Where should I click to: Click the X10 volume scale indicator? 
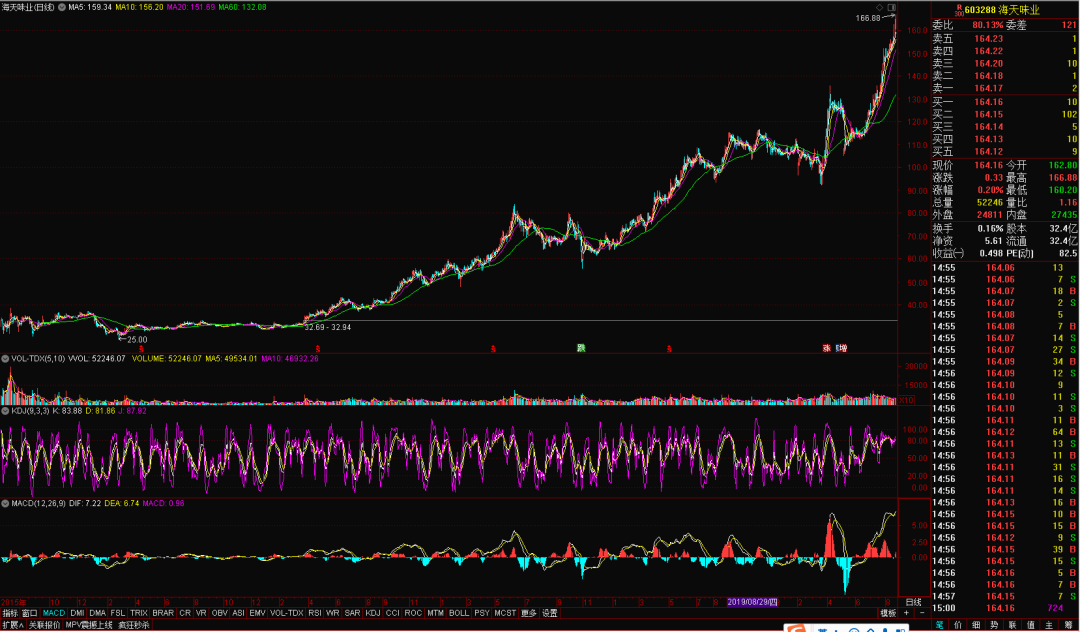click(x=904, y=400)
